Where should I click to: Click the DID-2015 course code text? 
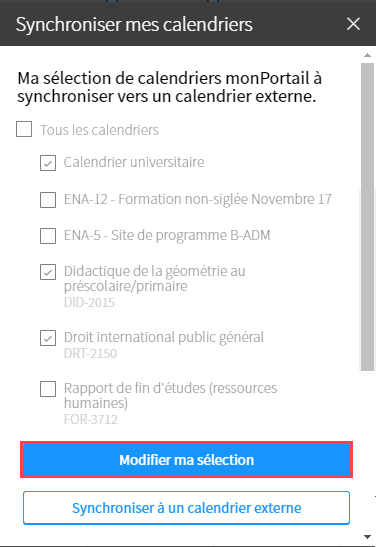click(89, 302)
